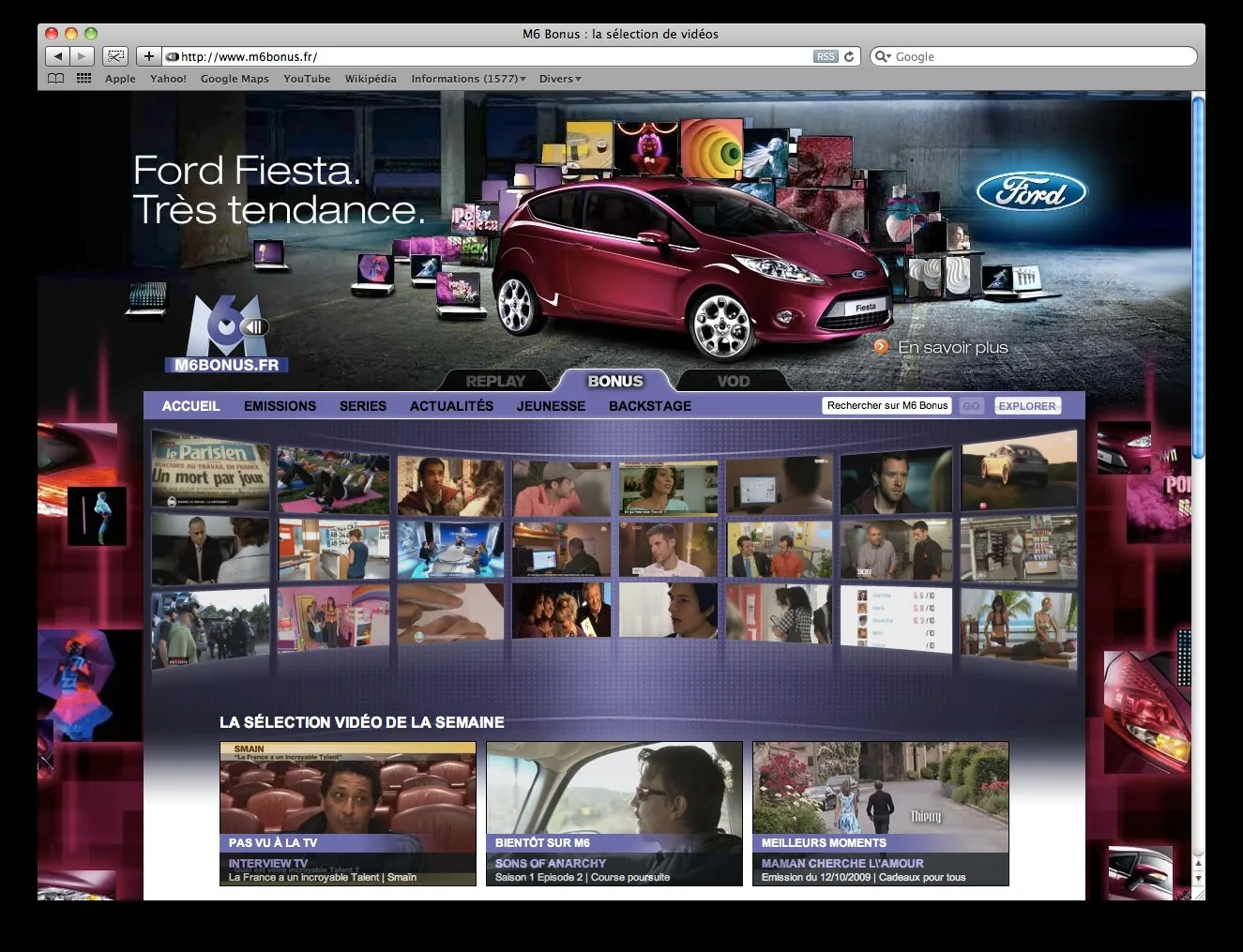Play the 'Interview TV' Smaïn video
This screenshot has height=952, width=1243.
point(348,814)
